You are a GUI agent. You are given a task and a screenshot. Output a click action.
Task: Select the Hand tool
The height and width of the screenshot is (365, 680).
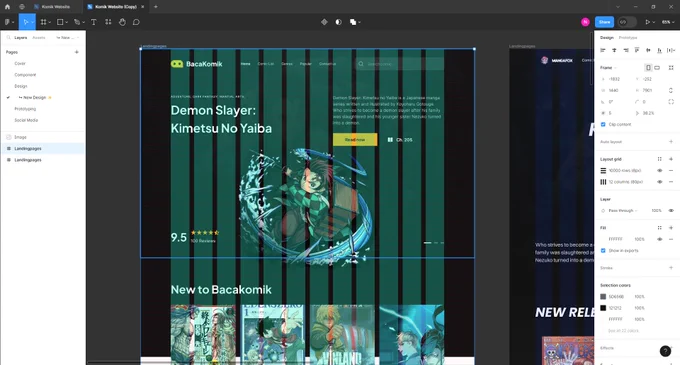point(122,22)
